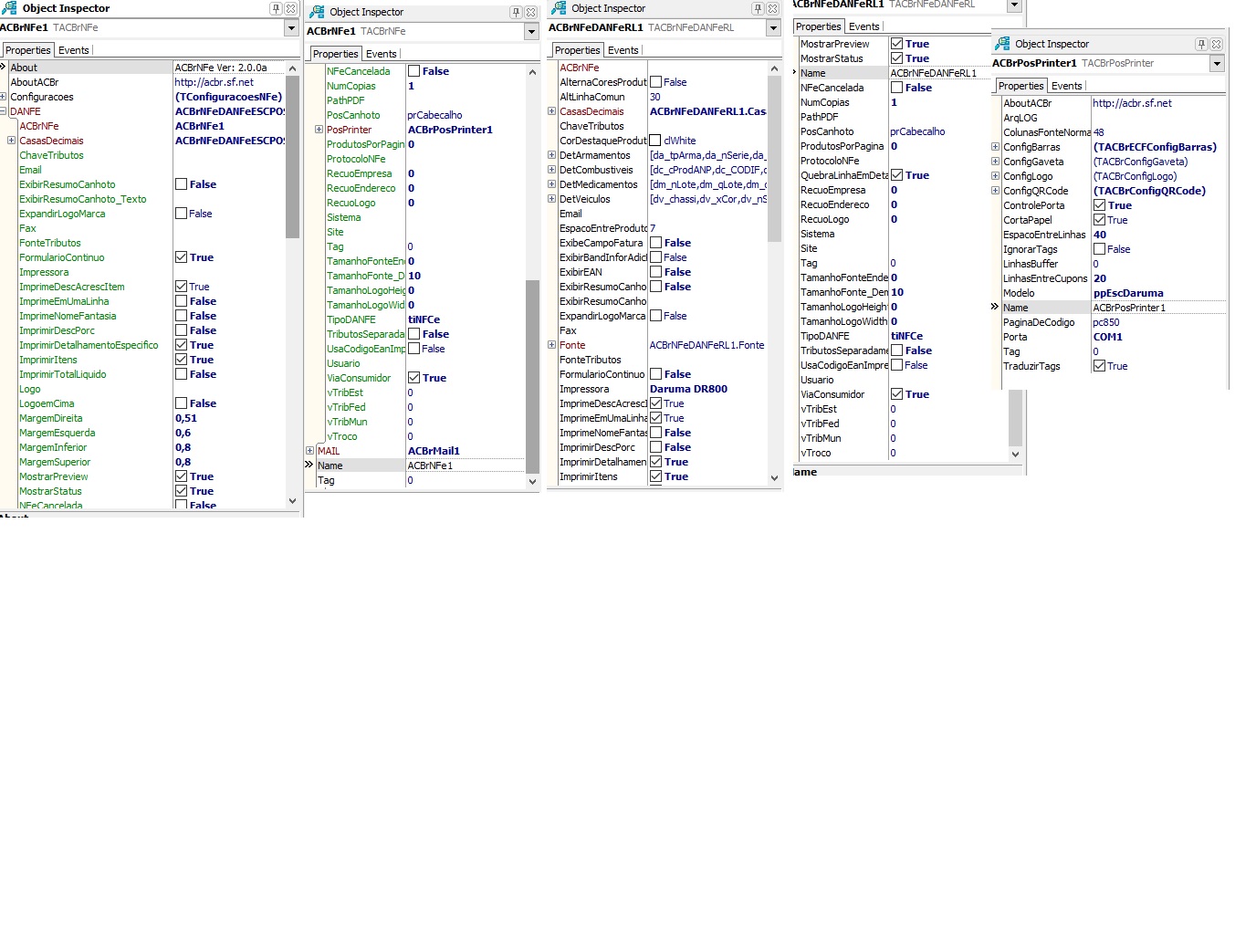This screenshot has height=952, width=1235.
Task: Toggle the ExibirResumoCanhoto checkbox in the first inspector
Action: coord(181,184)
